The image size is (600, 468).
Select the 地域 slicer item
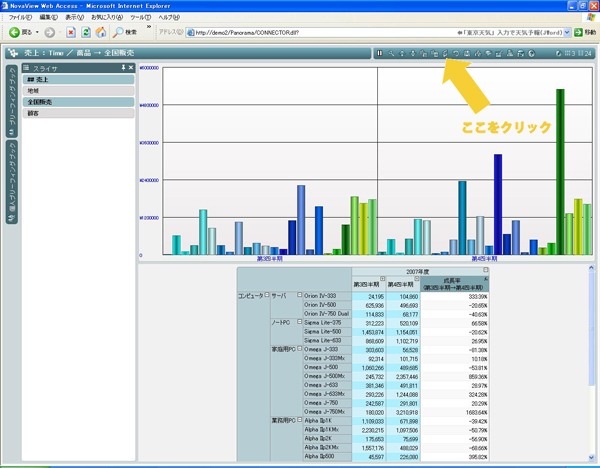(x=80, y=90)
